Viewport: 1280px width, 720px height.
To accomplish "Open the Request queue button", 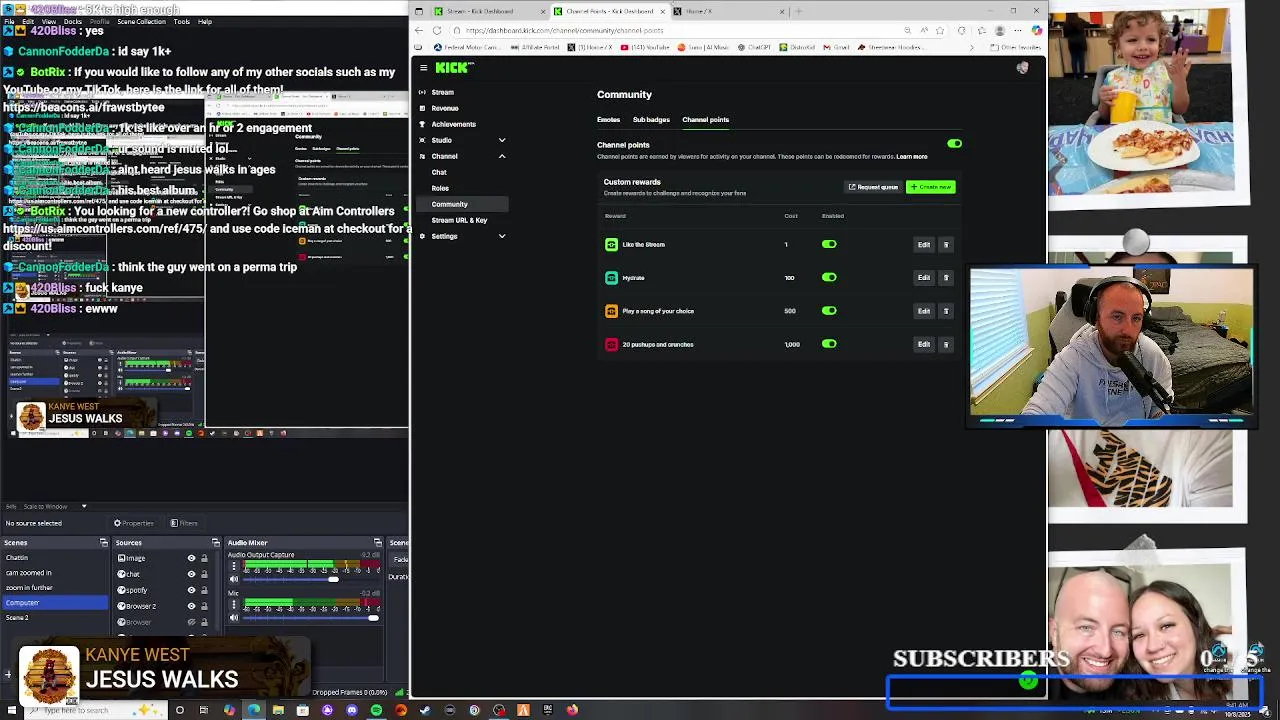I will coord(873,187).
